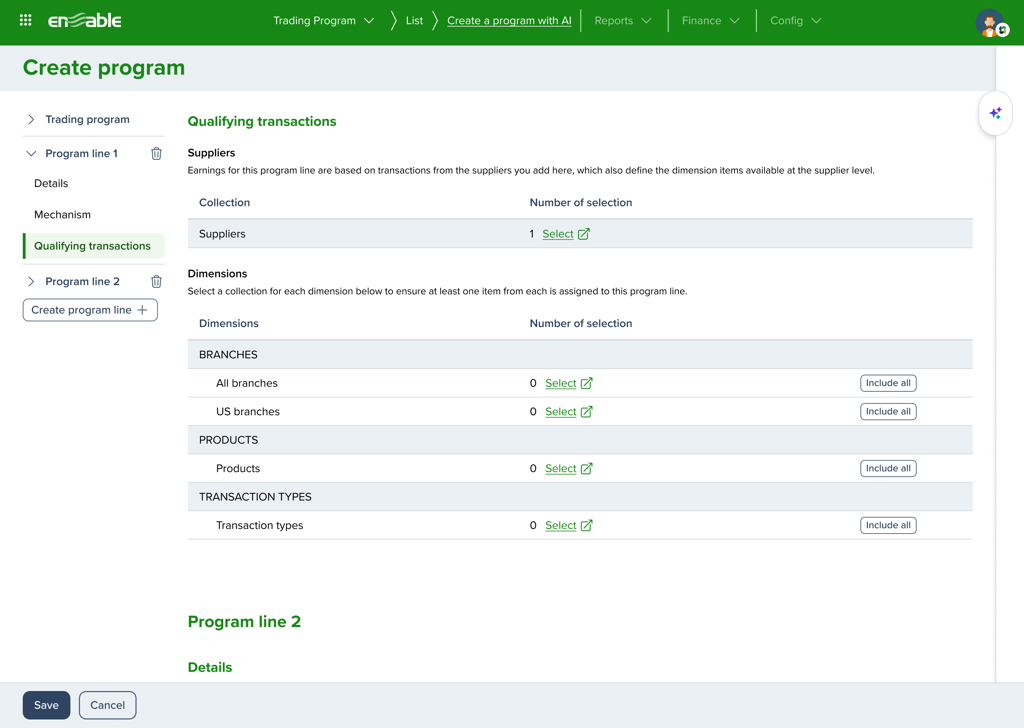1024x728 pixels.
Task: Open the Finance menu
Action: click(x=710, y=21)
